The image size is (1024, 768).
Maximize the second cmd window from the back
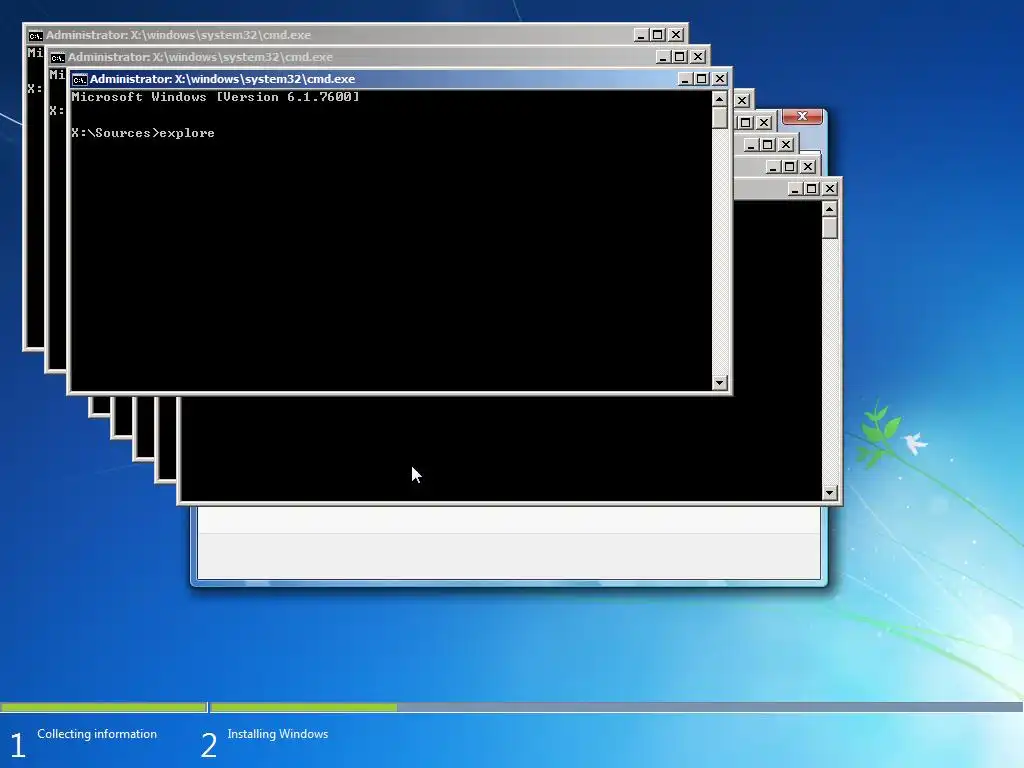tap(680, 57)
